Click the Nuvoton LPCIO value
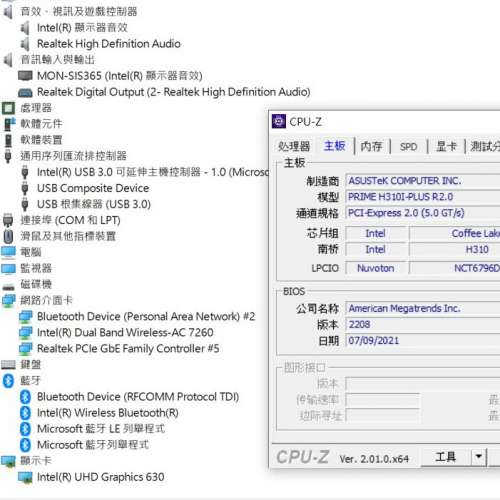The width and height of the screenshot is (500, 500). pos(376,268)
